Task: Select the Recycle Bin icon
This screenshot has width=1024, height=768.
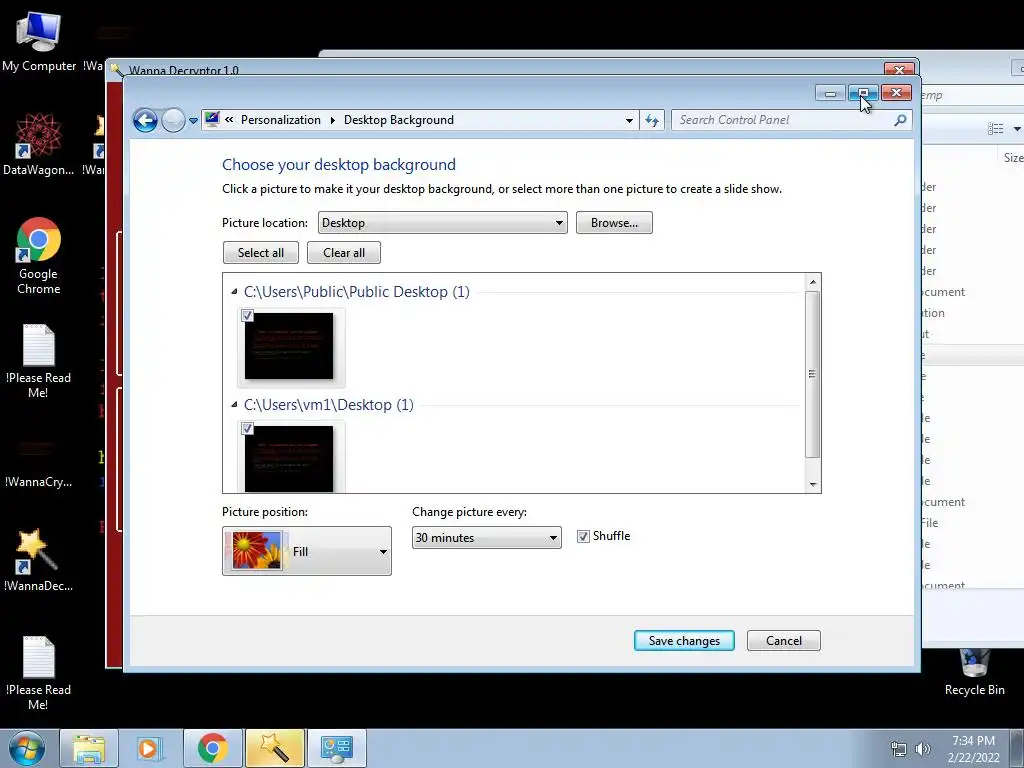Action: pyautogui.click(x=974, y=673)
